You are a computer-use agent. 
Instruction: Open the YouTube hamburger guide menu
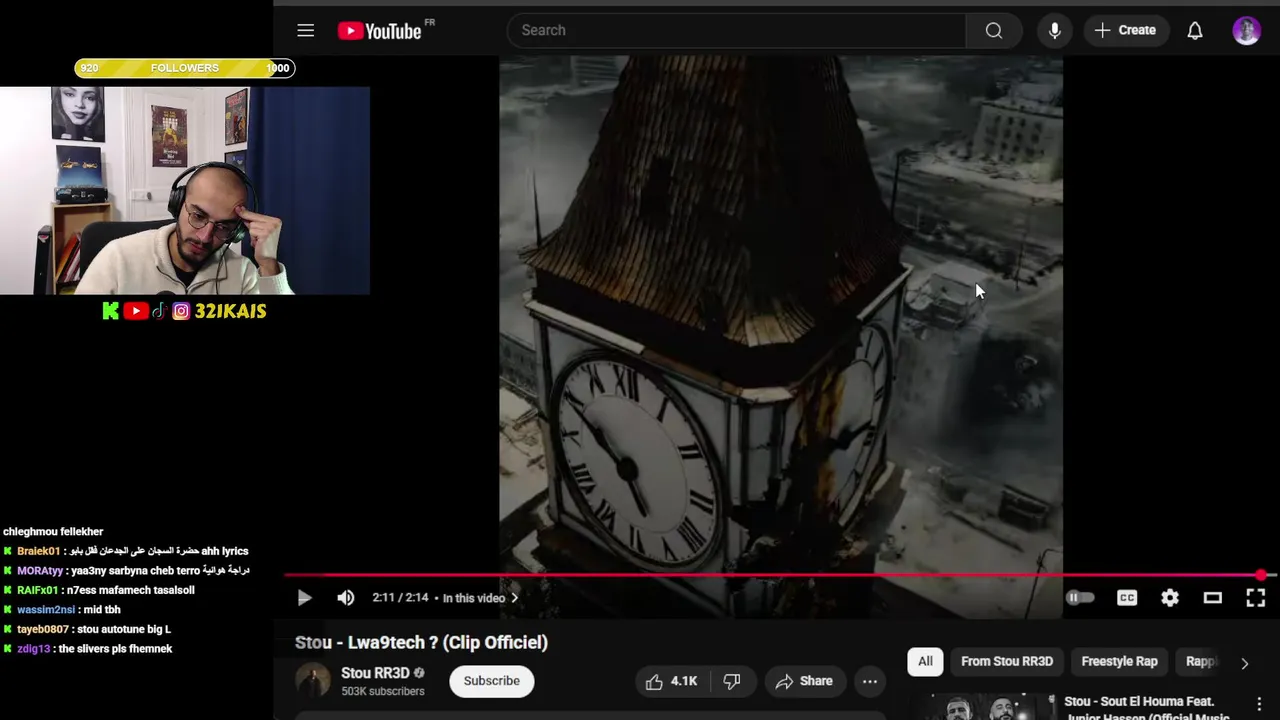pyautogui.click(x=306, y=30)
